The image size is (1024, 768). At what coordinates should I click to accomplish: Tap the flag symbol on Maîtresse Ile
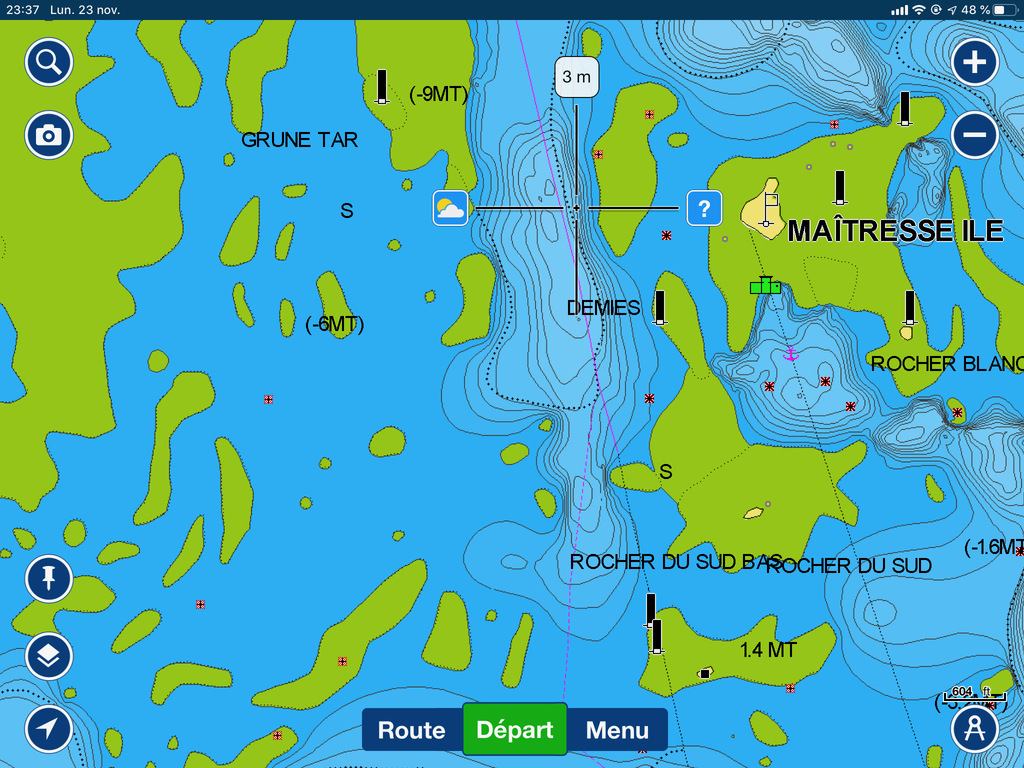point(770,209)
